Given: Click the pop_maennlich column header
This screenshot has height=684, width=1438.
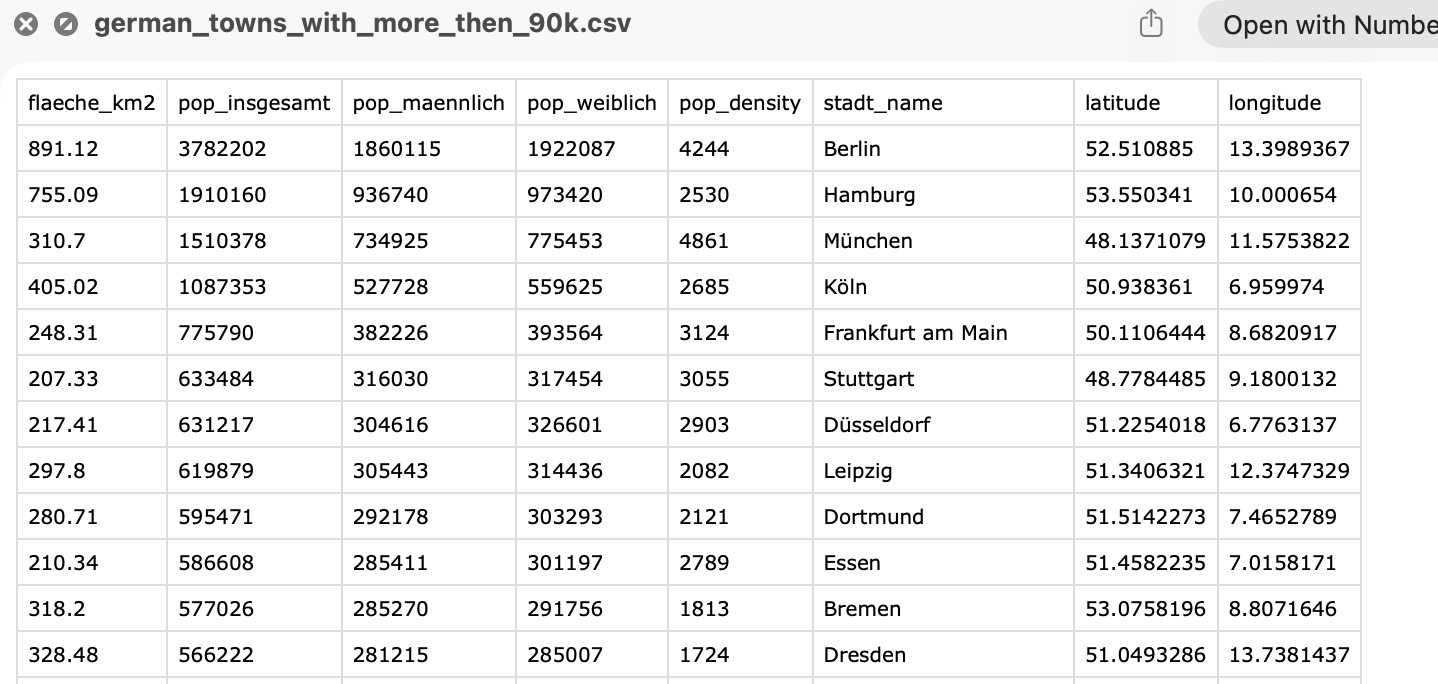Looking at the screenshot, I should 428,102.
